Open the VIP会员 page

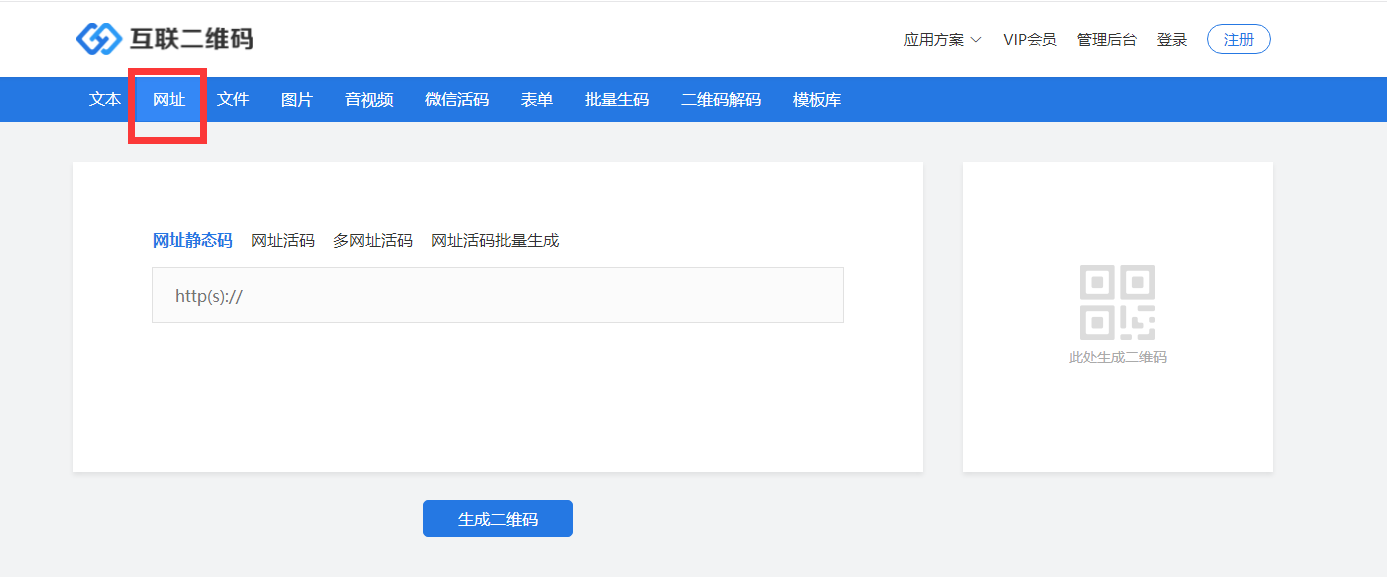[1029, 40]
